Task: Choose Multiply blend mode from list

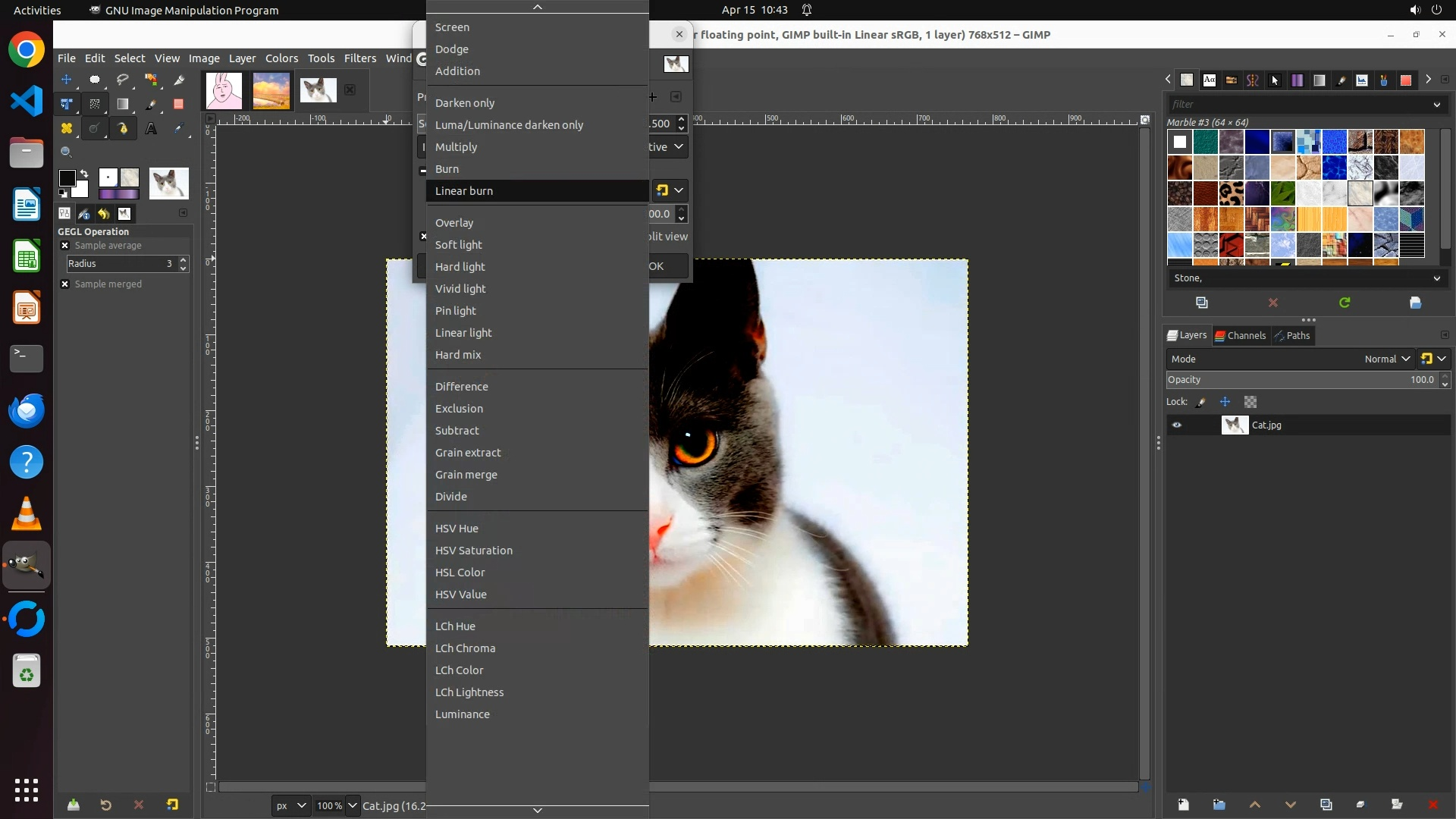Action: click(456, 147)
